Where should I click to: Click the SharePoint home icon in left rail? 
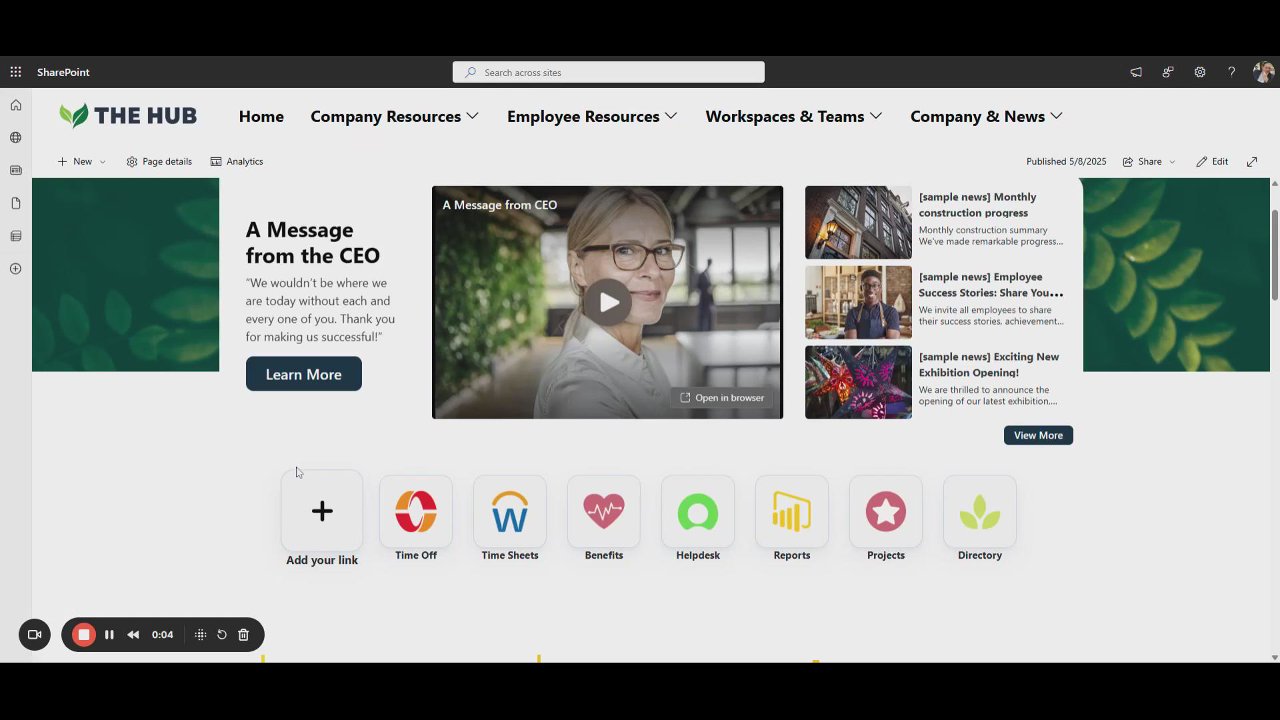pyautogui.click(x=16, y=105)
